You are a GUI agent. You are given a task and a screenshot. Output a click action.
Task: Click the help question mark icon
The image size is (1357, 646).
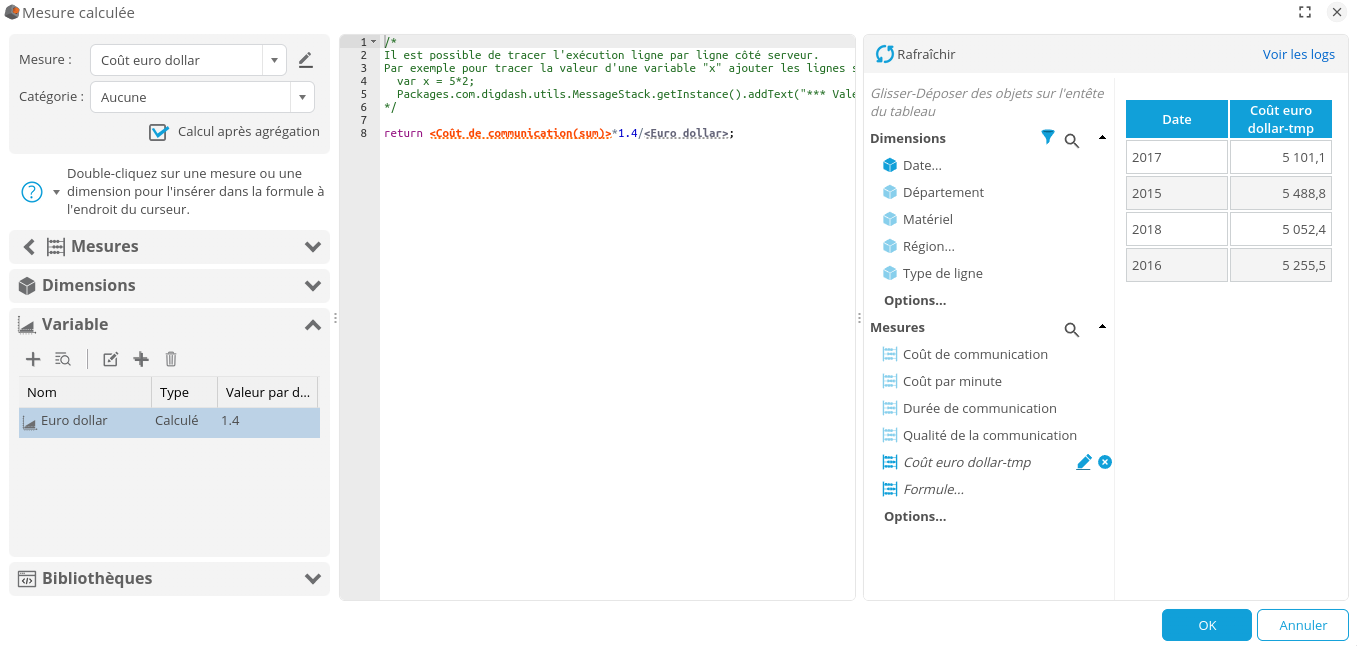[32, 191]
